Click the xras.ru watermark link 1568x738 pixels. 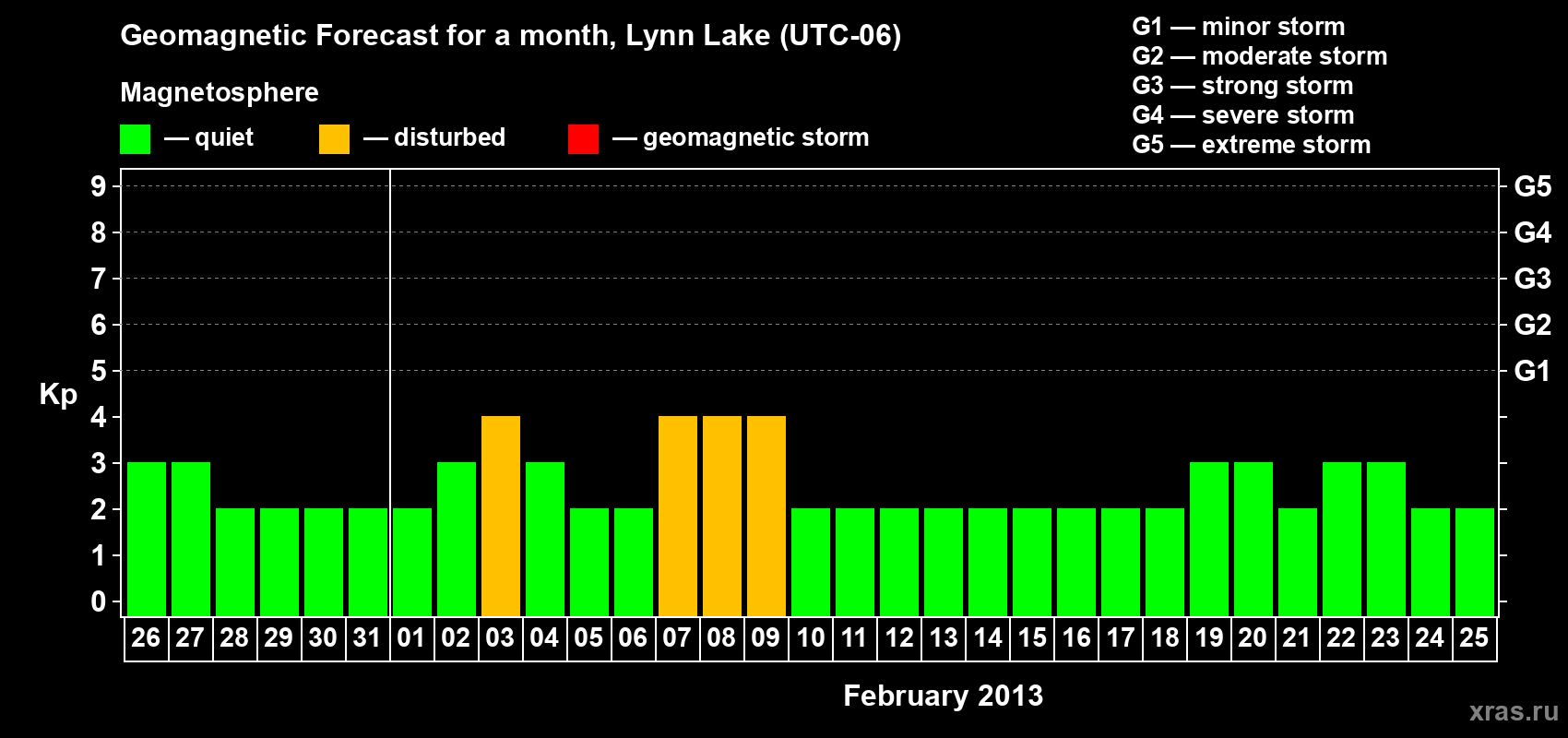coord(1513,711)
